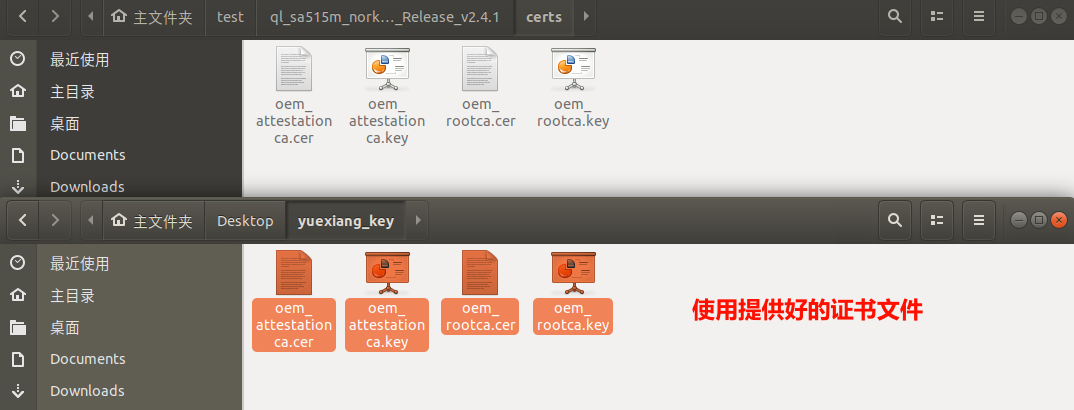Screen dimensions: 1074x410
Task: Expand path bar right arrow after yuexiang_key
Action: [418, 221]
